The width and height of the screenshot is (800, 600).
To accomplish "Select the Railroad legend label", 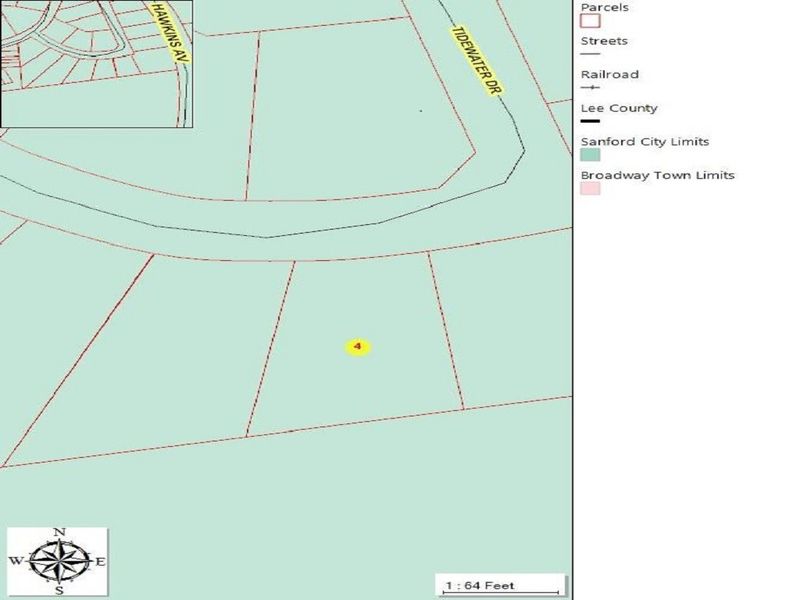I will click(610, 74).
